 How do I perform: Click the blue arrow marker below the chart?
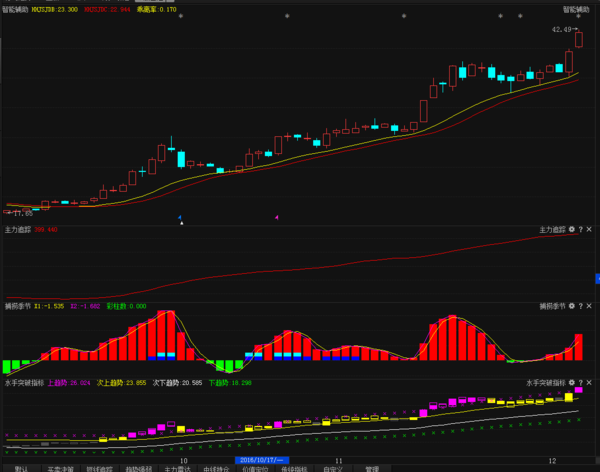(x=180, y=217)
